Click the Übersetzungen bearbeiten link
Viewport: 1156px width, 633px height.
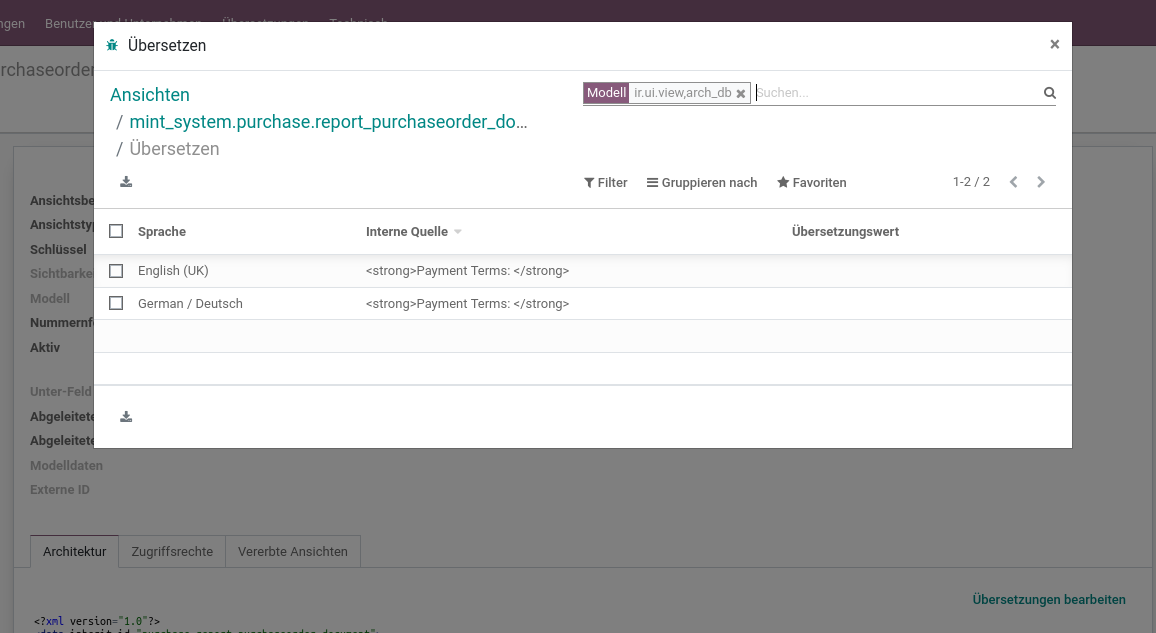click(1048, 600)
